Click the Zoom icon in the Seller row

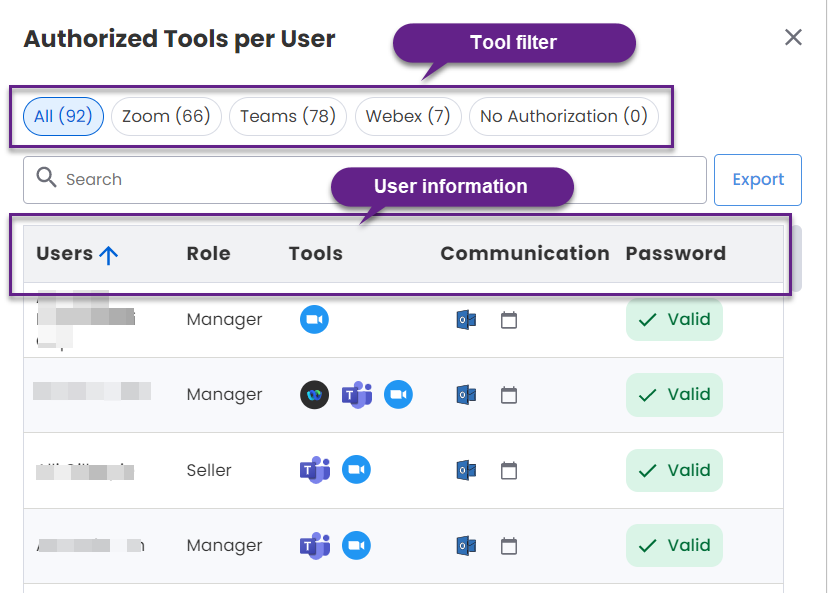tap(356, 470)
